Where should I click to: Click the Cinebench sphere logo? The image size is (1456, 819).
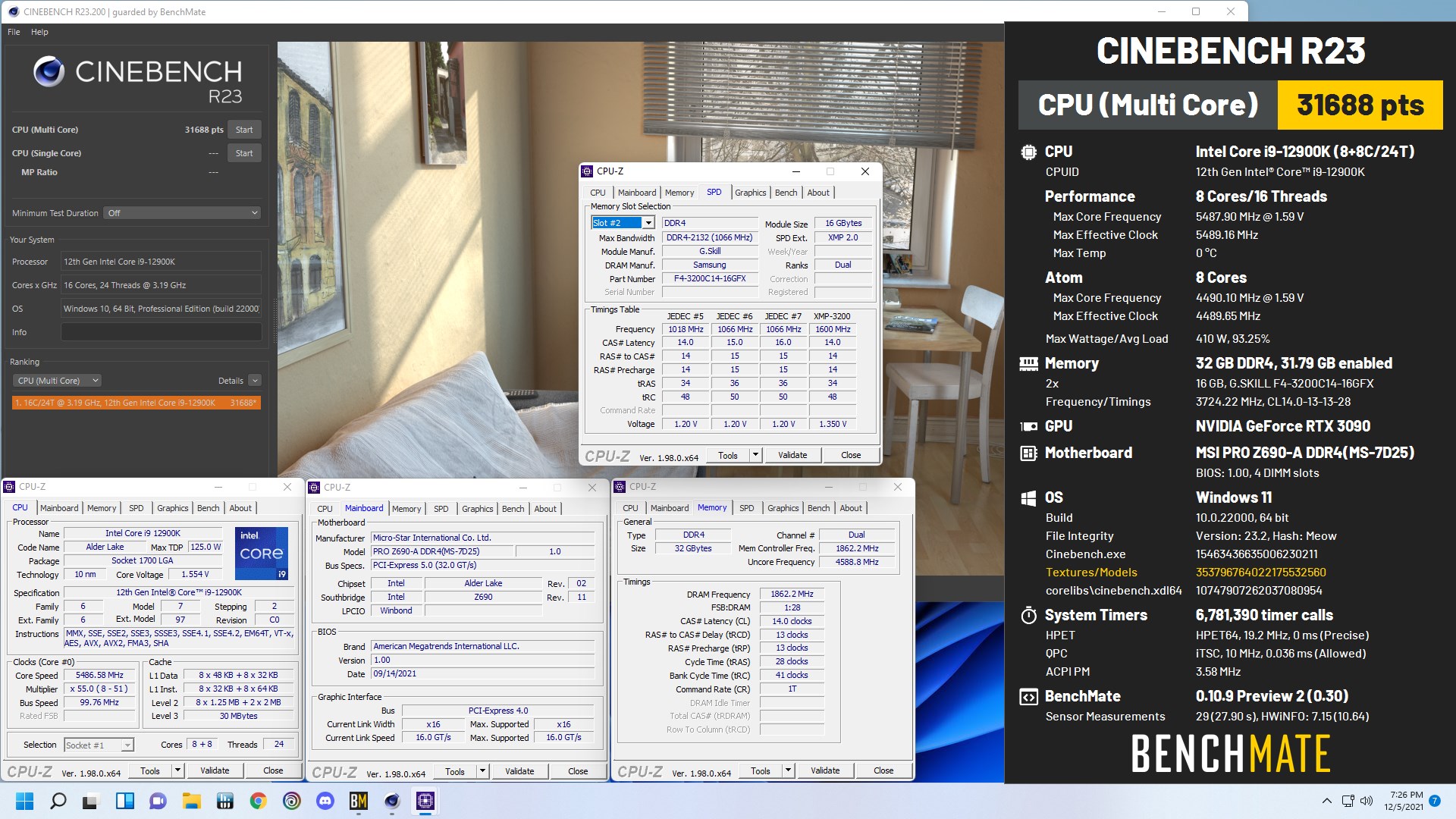coord(49,72)
